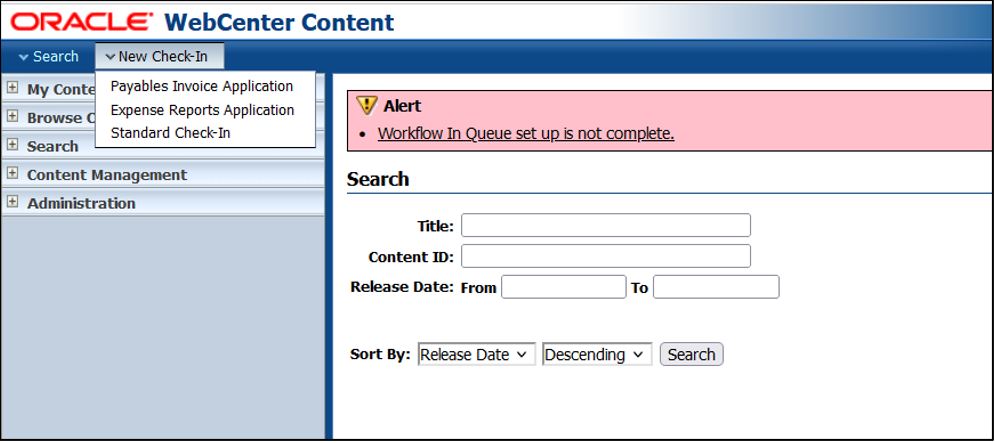Expand the Content Management plus icon
The height and width of the screenshot is (443, 995).
(x=12, y=174)
